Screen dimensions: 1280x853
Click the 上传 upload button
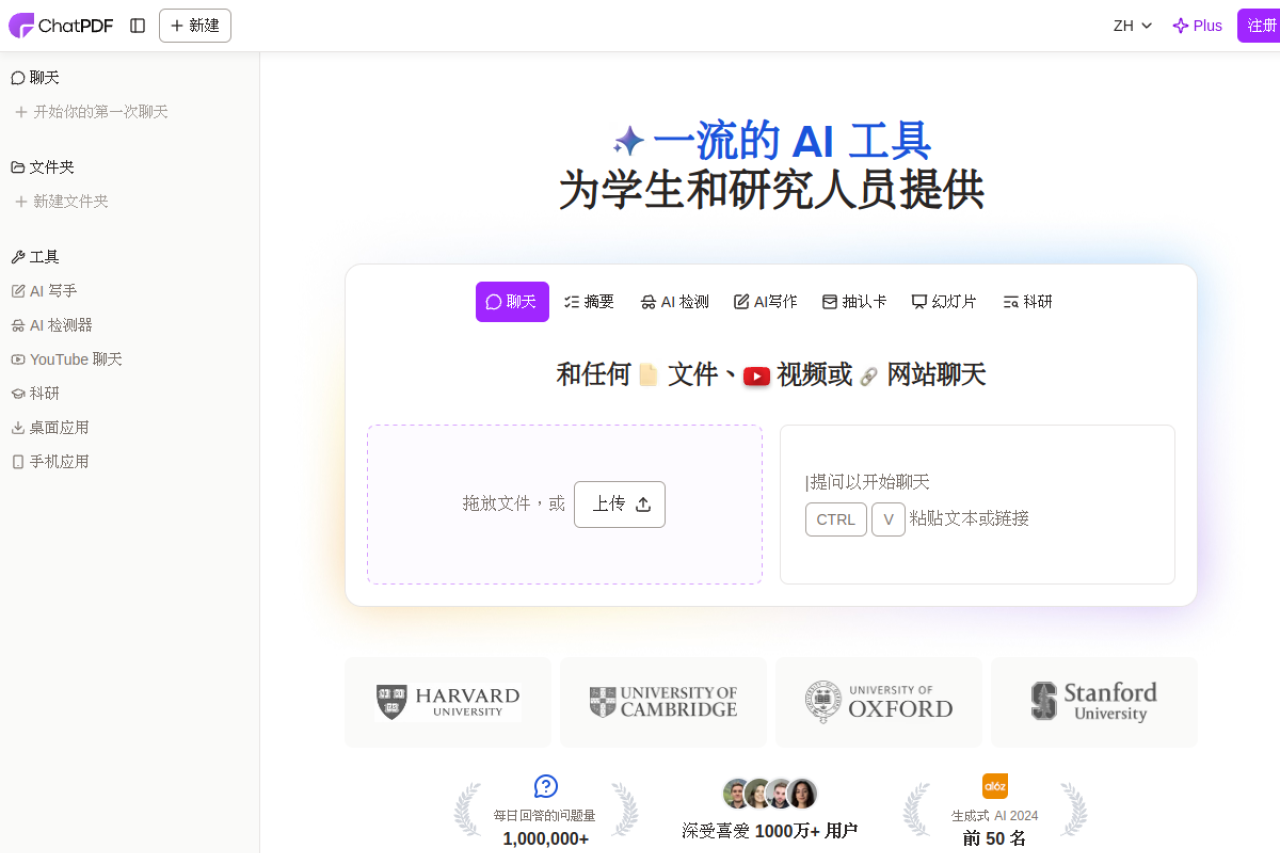(620, 504)
